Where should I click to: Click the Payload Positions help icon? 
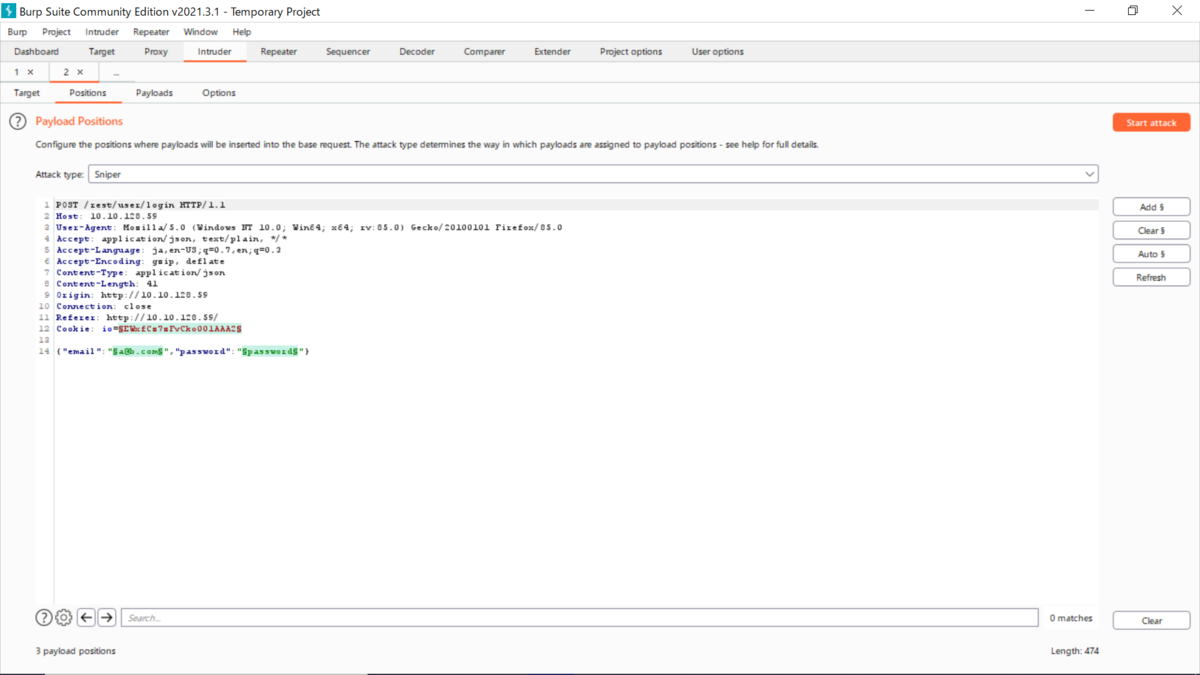18,121
